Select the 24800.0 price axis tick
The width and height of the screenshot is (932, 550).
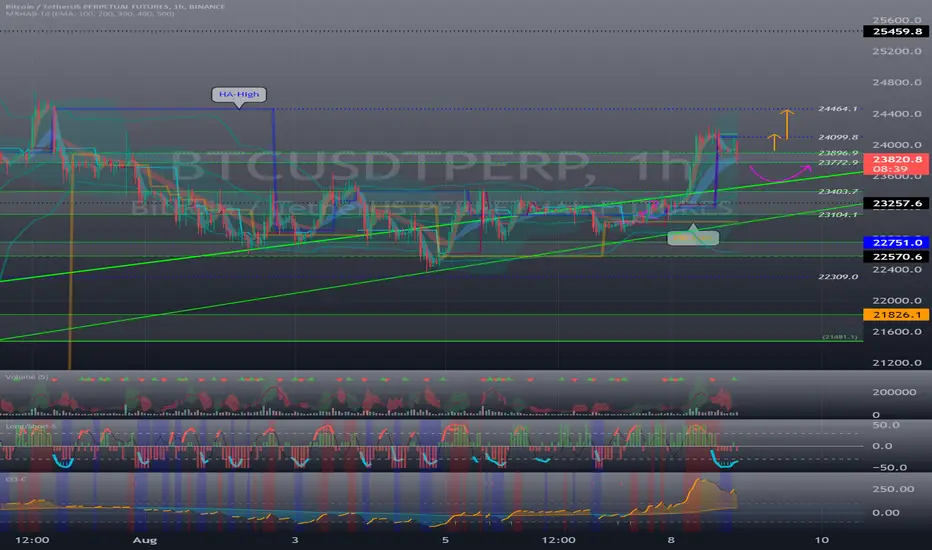click(896, 83)
